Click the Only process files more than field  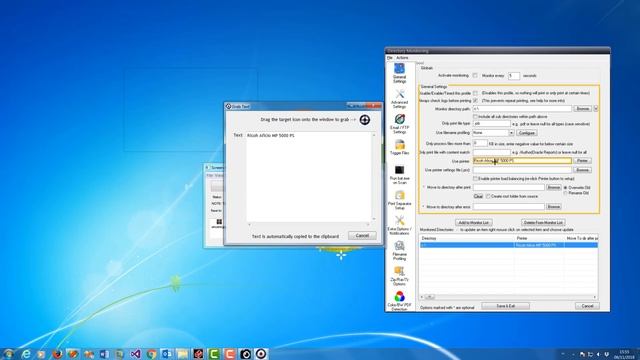click(x=480, y=143)
